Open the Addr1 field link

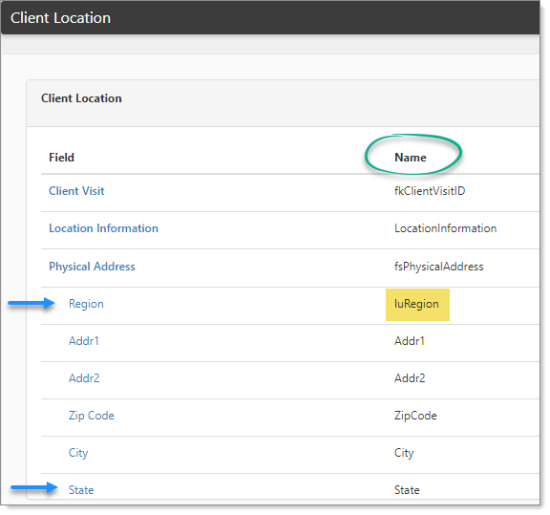tap(84, 341)
